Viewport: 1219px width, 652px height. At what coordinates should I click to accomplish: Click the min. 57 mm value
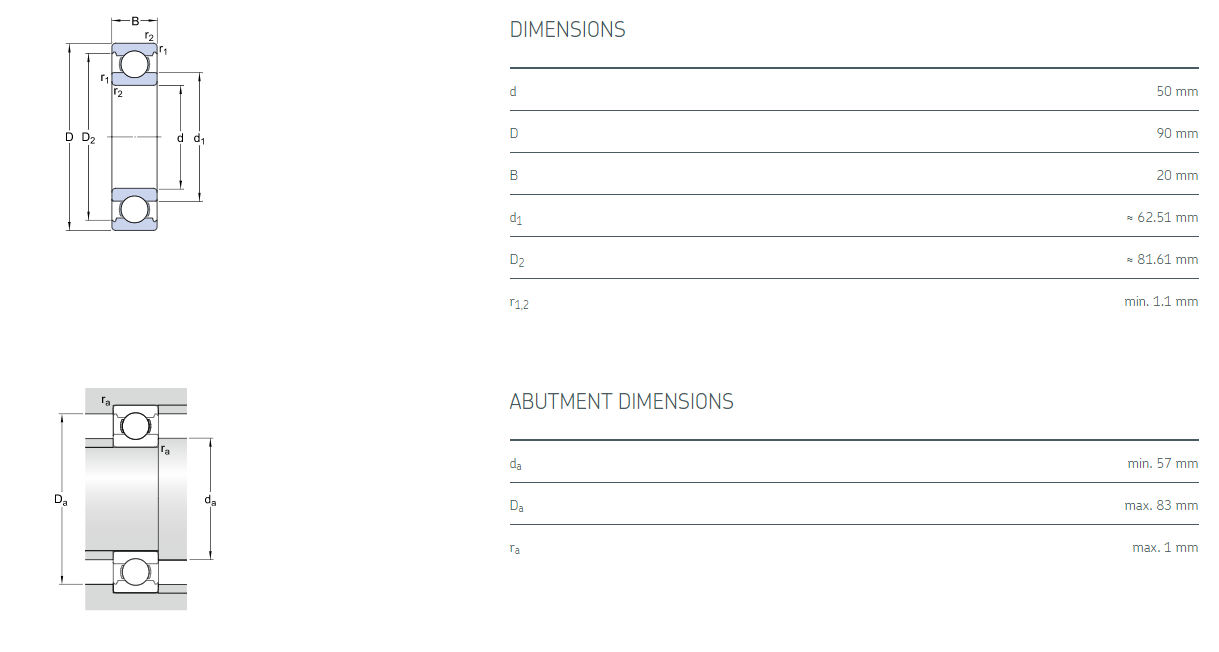(1162, 463)
